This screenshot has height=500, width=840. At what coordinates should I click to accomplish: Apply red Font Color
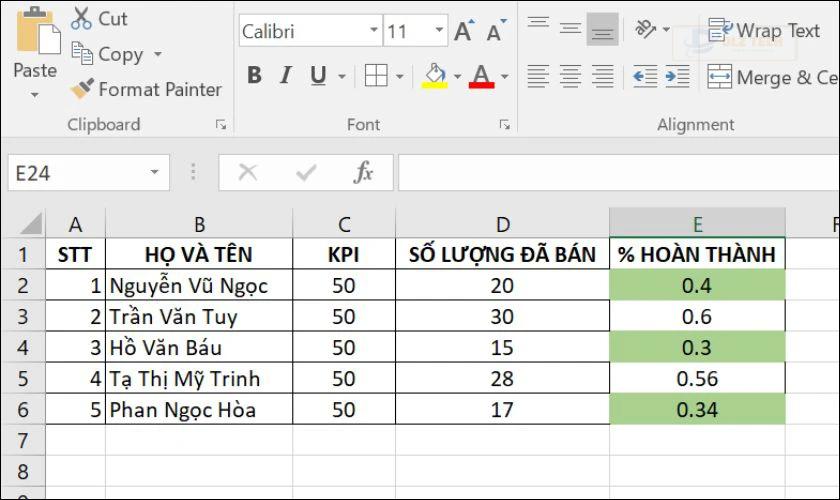pos(482,76)
